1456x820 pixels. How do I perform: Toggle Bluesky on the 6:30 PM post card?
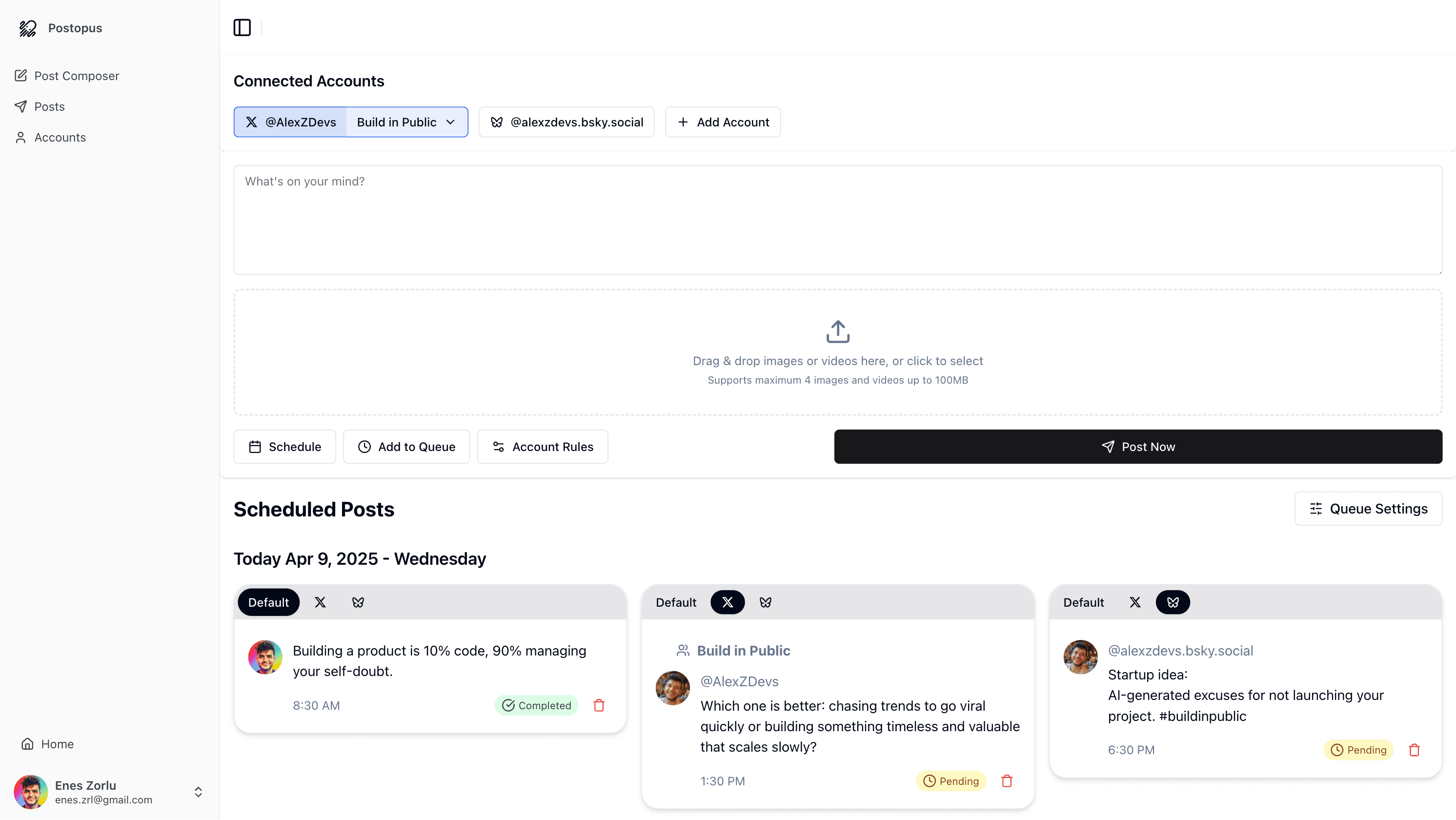1173,602
